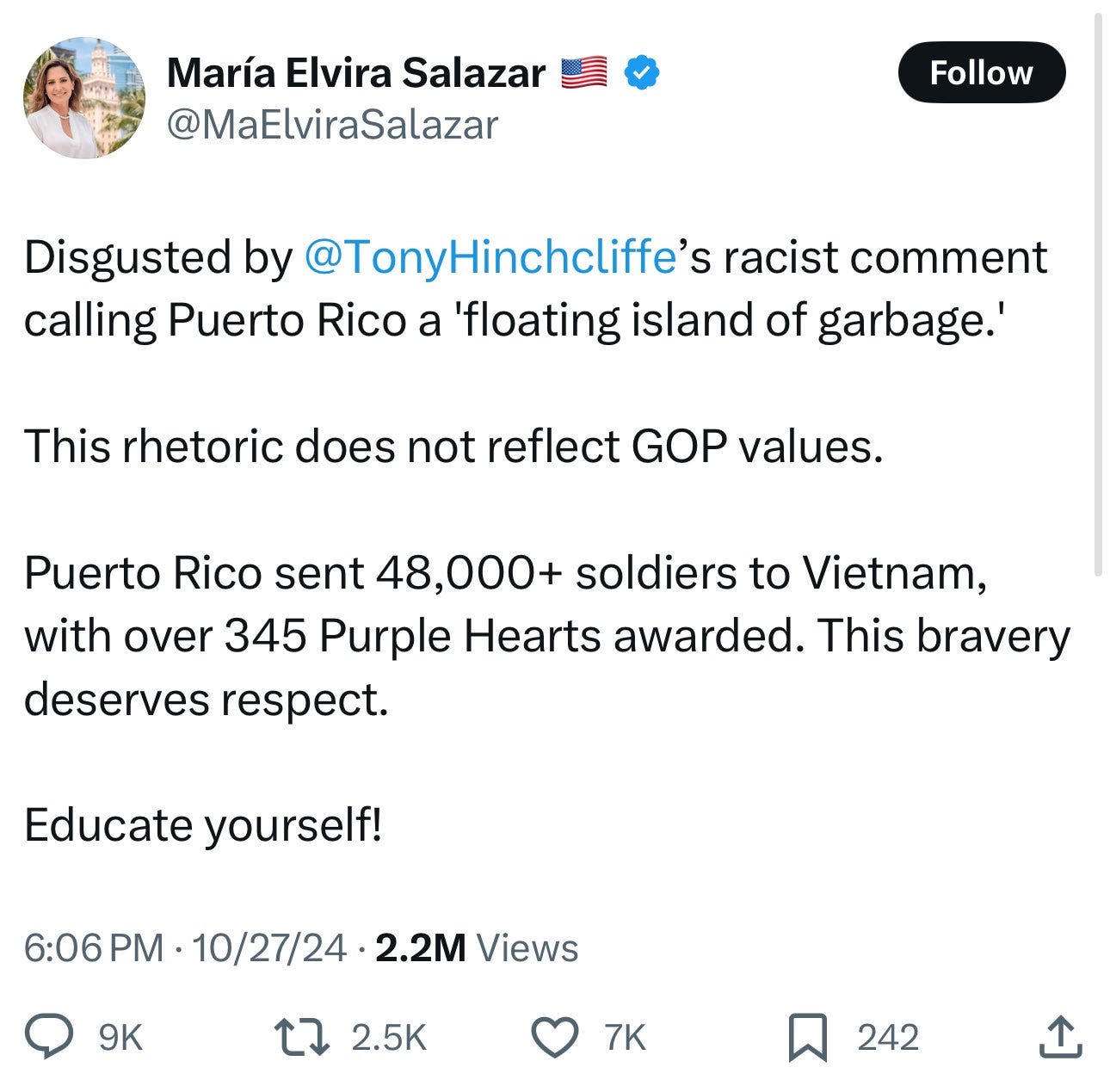This screenshot has height=1092, width=1110.
Task: Expand analytics by clicking 2.2M Views
Action: click(x=478, y=949)
